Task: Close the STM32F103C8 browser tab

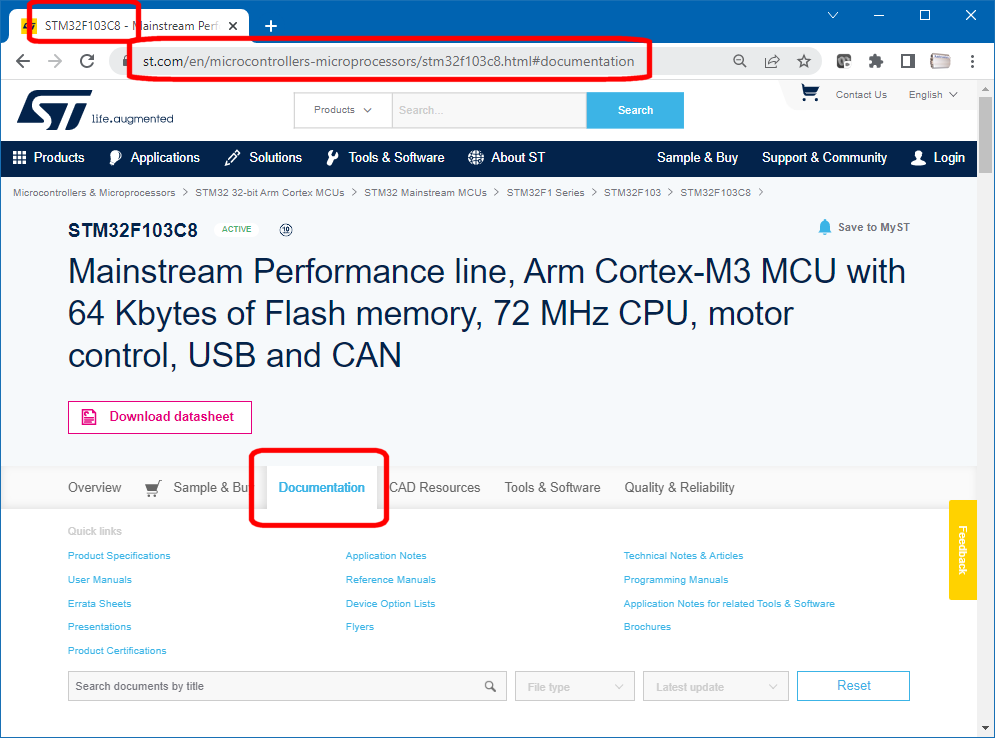Action: 233,26
